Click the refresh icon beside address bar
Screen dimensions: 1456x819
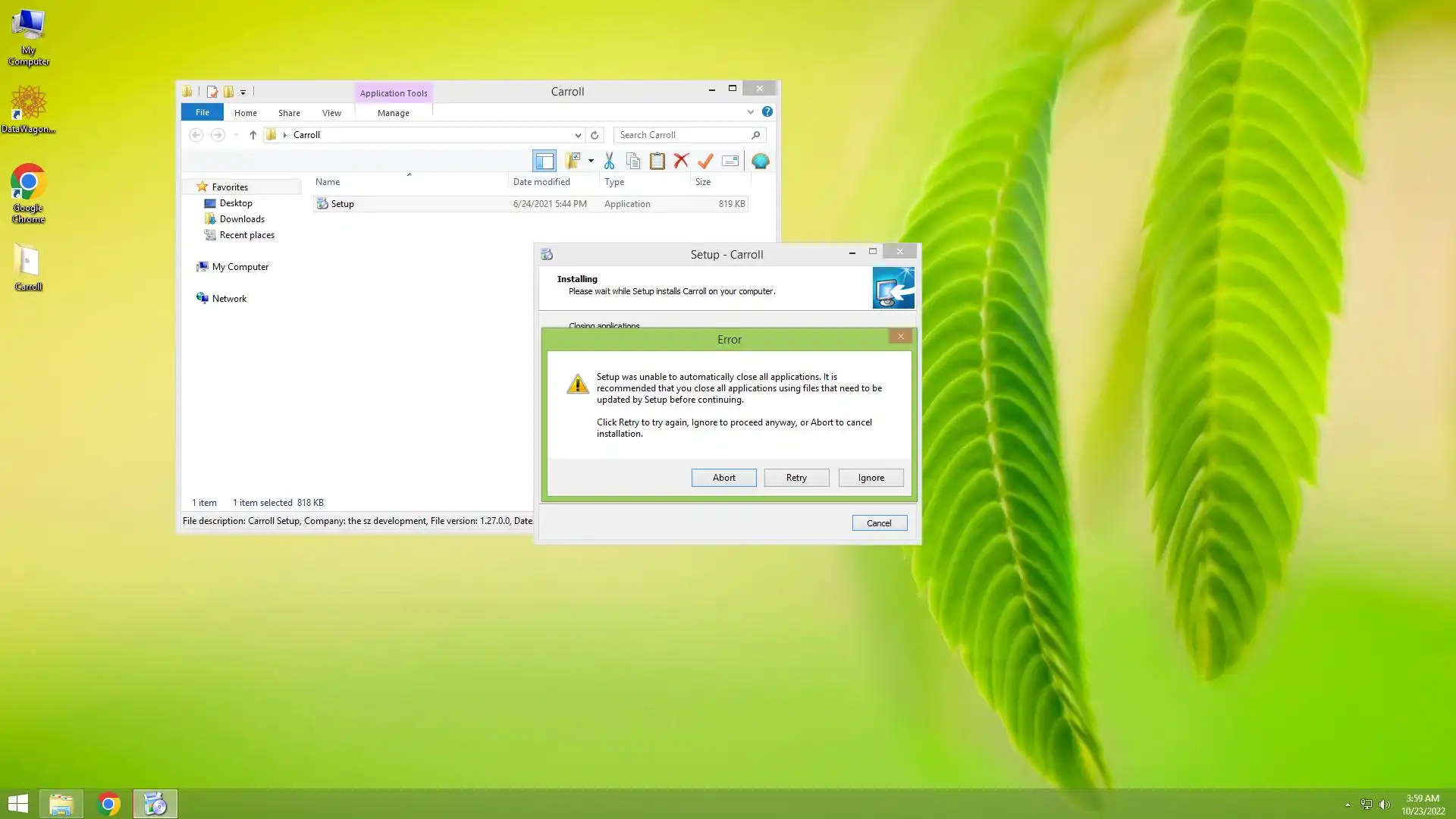(595, 135)
